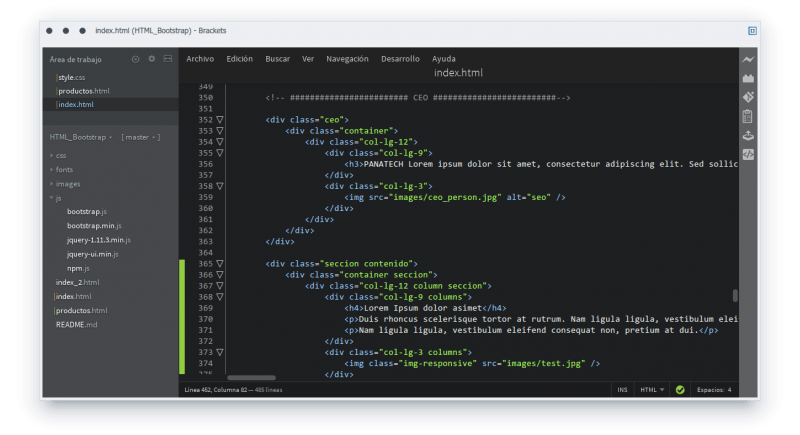This screenshot has height=435, width=800.
Task: Split the editor view icon
Action: pyautogui.click(x=168, y=59)
